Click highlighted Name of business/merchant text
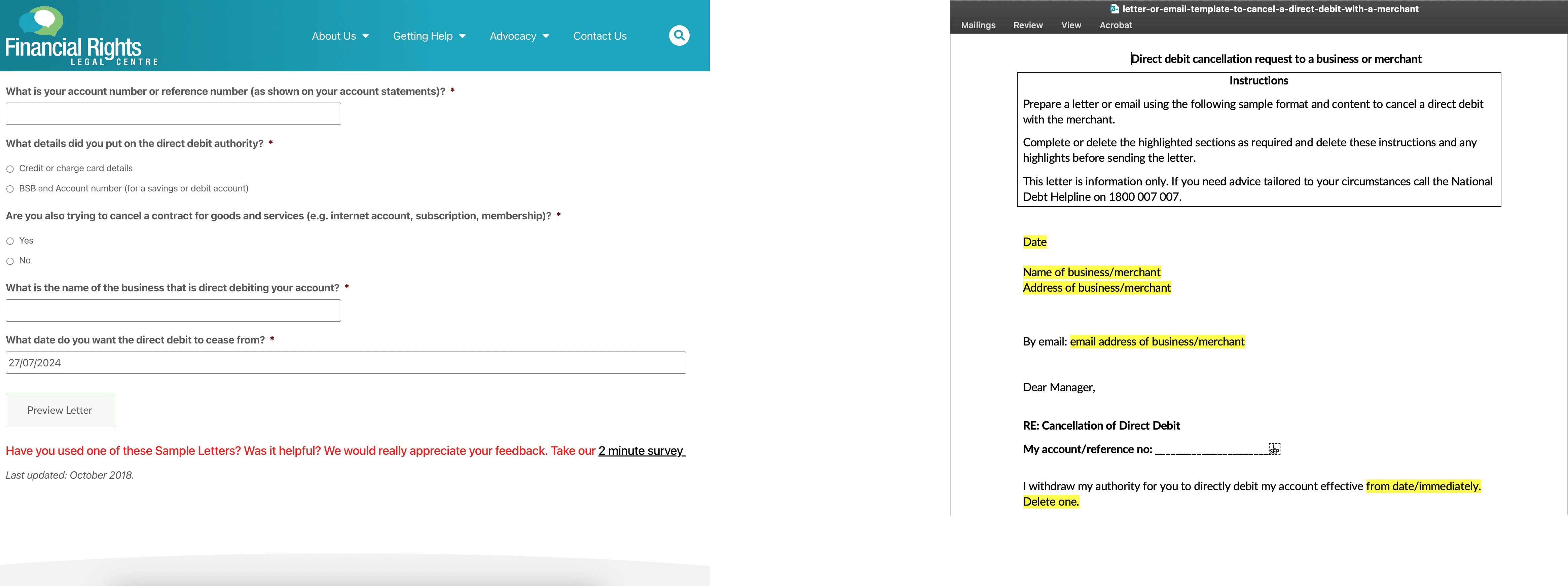Image resolution: width=1568 pixels, height=586 pixels. tap(1091, 272)
